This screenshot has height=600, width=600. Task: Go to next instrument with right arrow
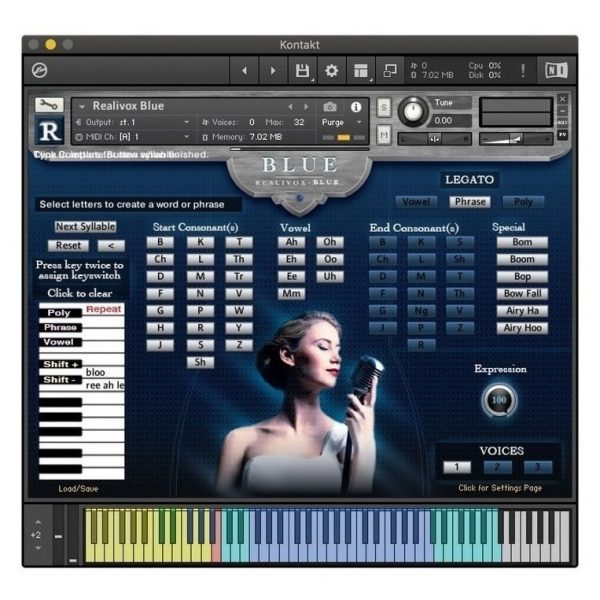pyautogui.click(x=273, y=70)
